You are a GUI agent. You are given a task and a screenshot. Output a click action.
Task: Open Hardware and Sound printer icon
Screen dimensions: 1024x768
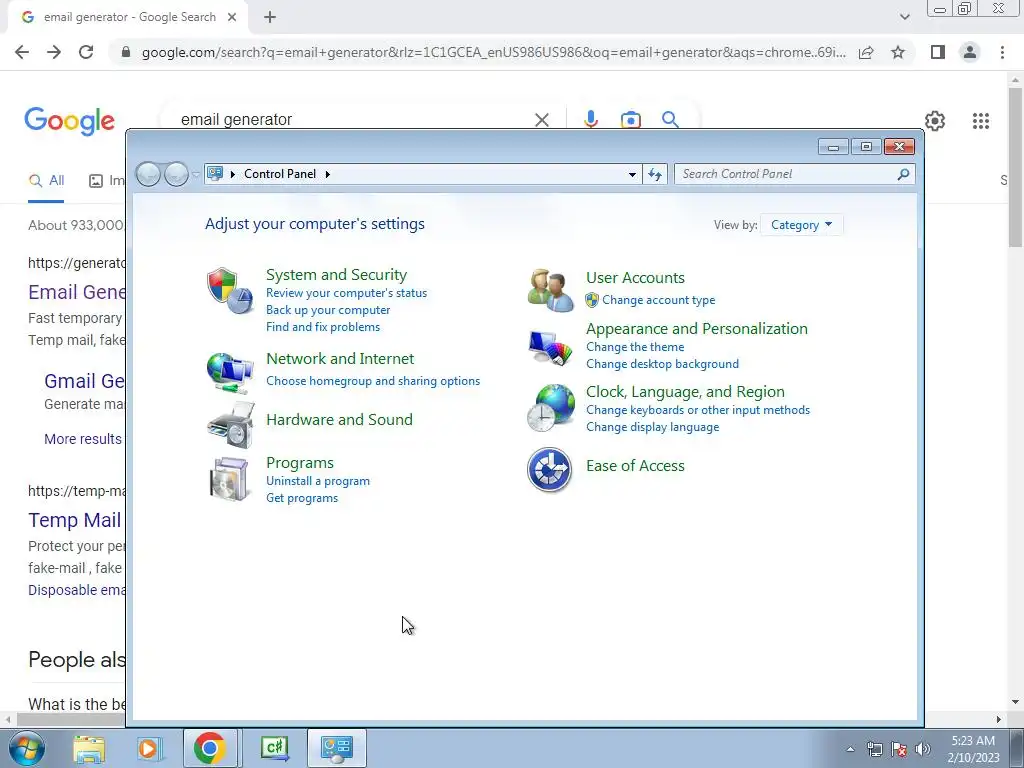[230, 425]
